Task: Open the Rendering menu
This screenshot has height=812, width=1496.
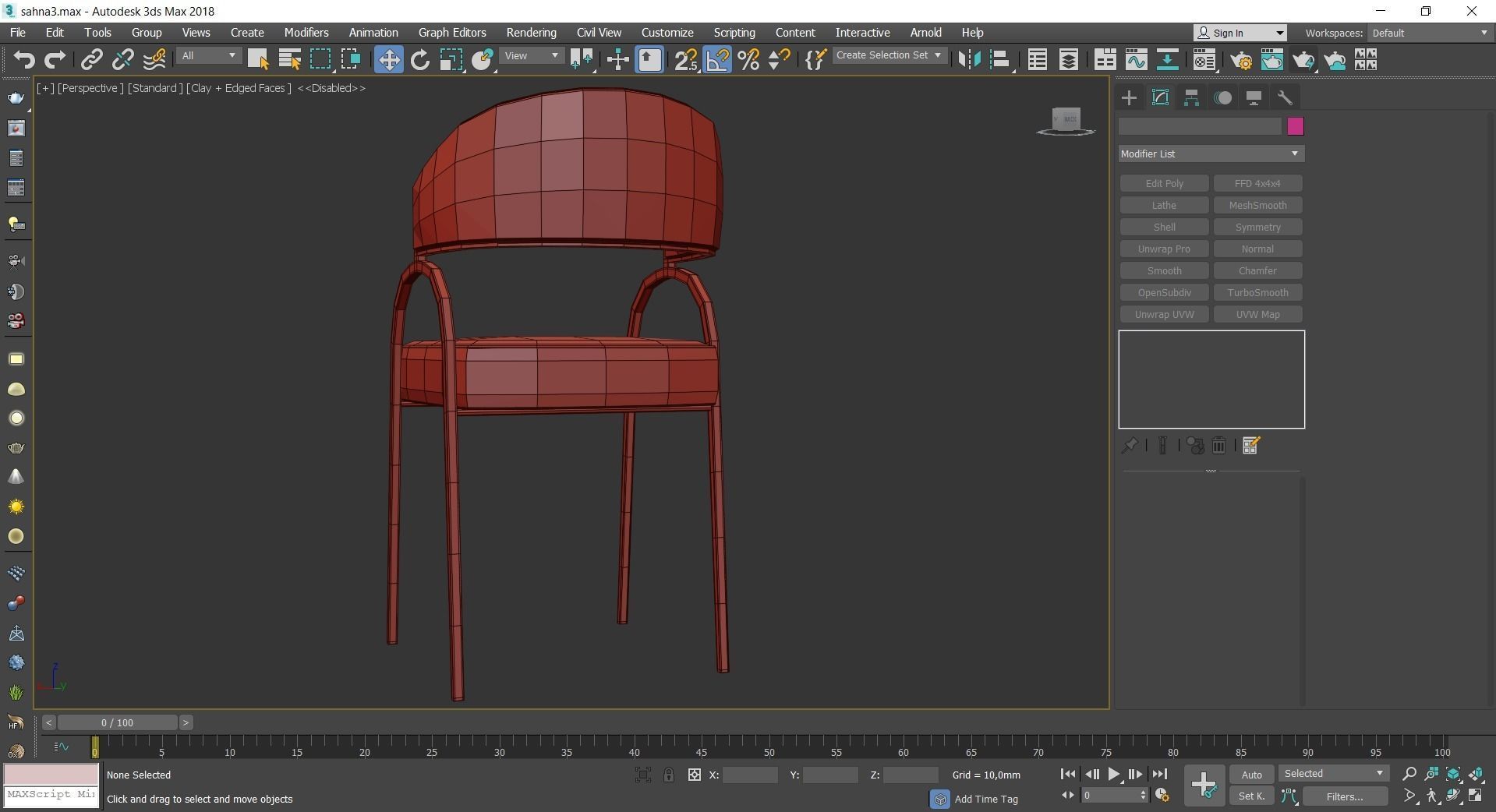Action: (531, 33)
